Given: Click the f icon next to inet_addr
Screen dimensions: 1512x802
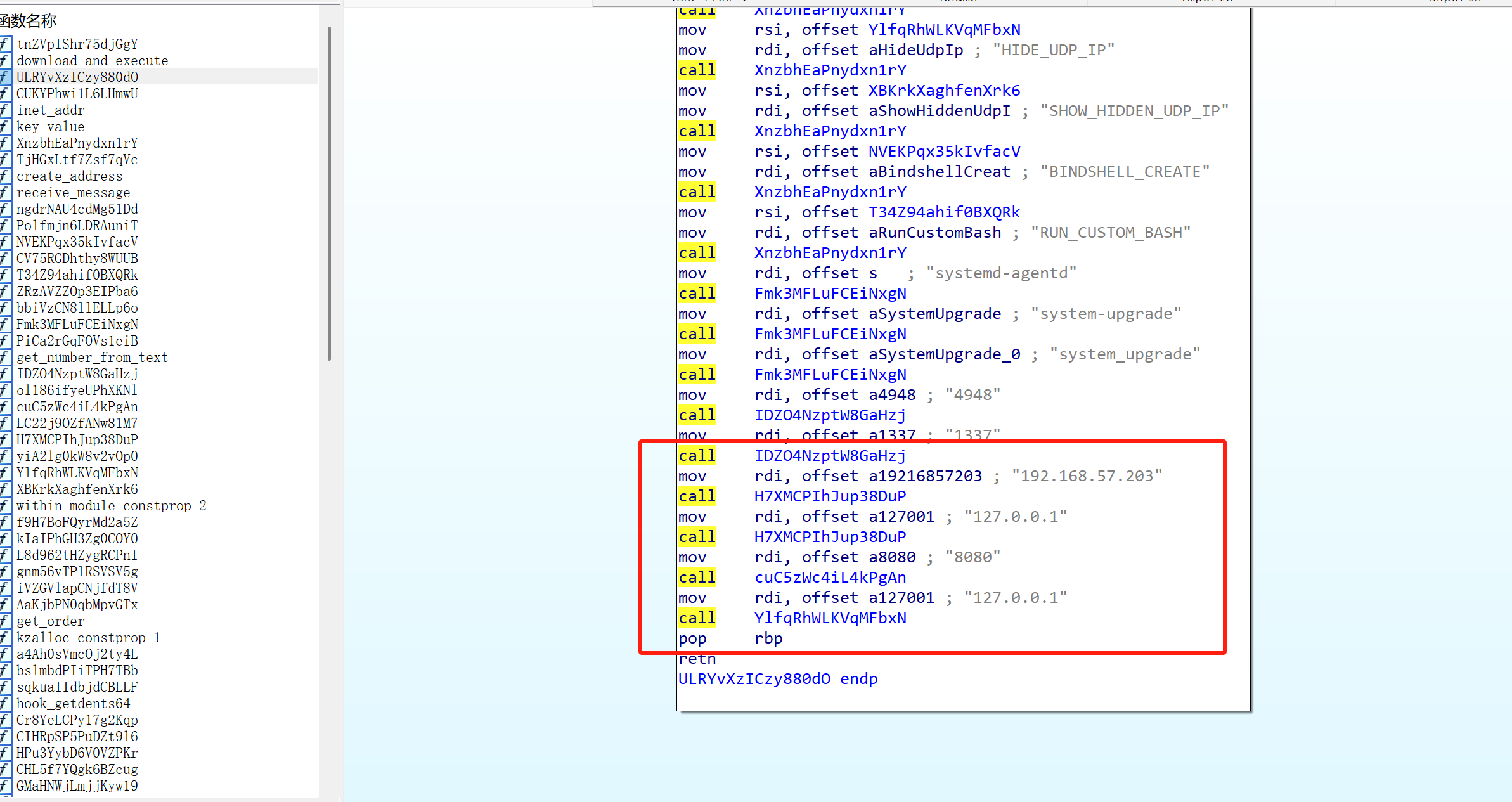Looking at the screenshot, I should pyautogui.click(x=6, y=110).
